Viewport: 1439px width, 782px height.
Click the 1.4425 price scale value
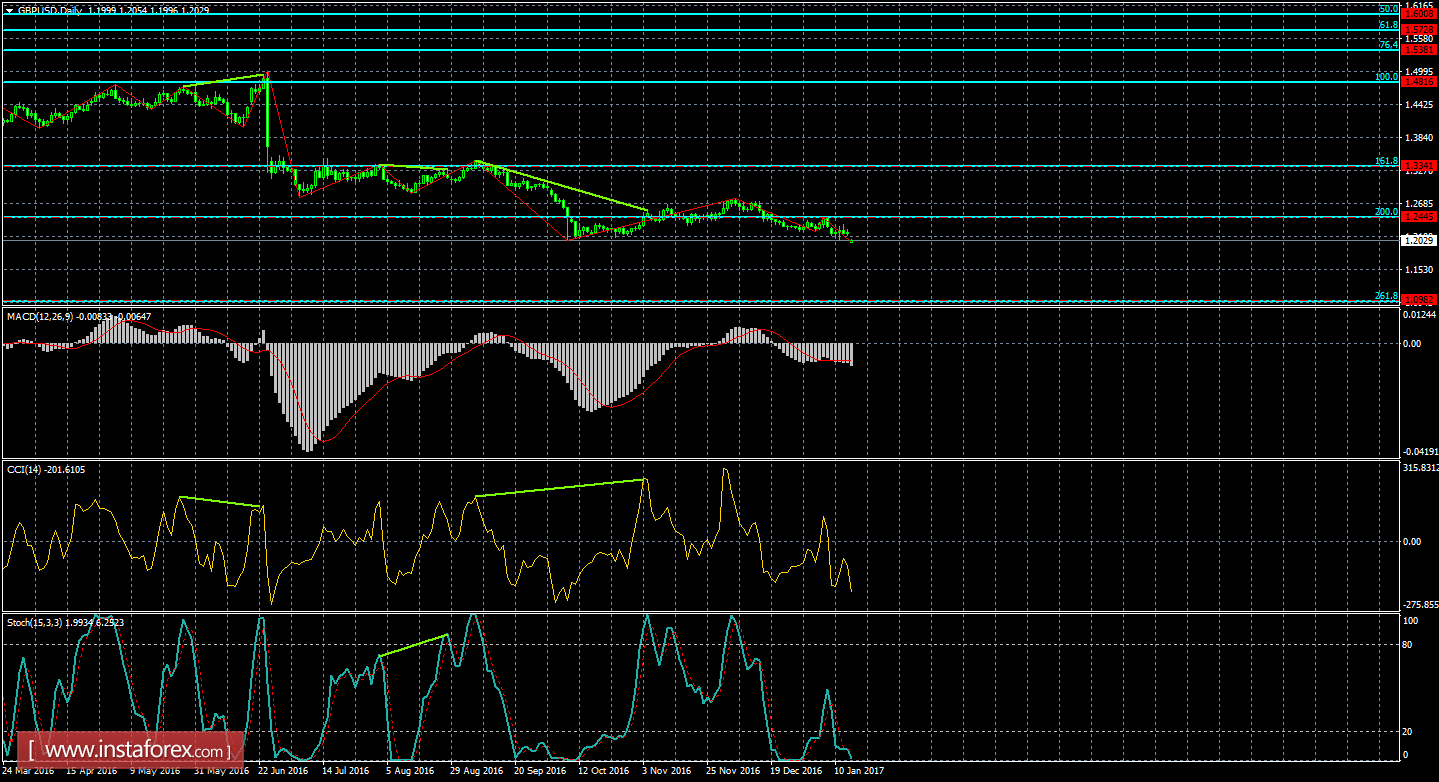tap(1419, 104)
